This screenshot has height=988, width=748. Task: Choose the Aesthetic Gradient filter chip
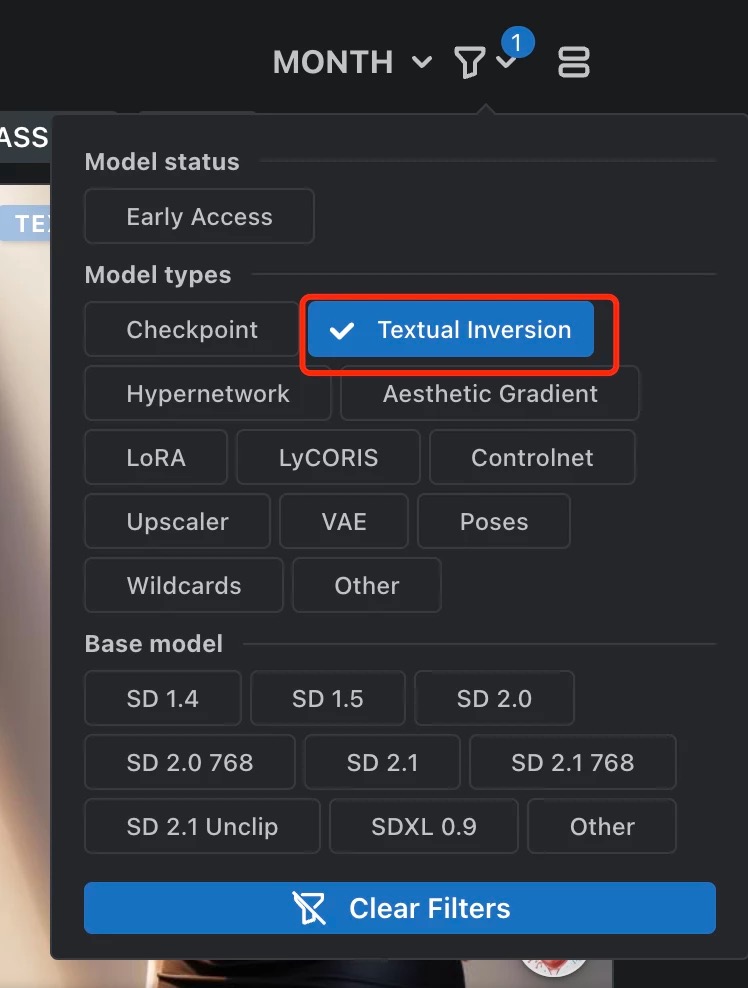coord(490,394)
